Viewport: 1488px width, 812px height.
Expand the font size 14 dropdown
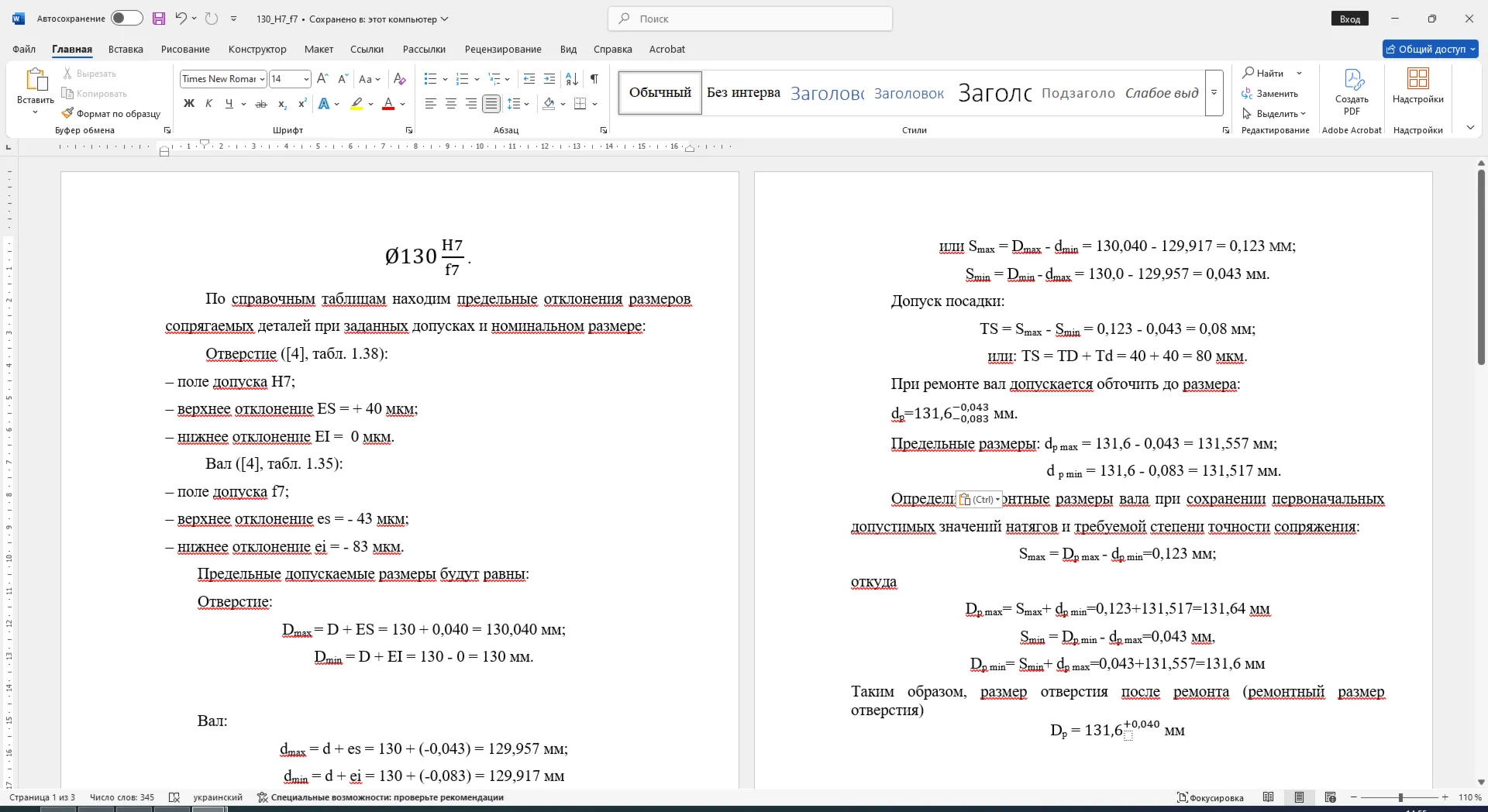(306, 79)
